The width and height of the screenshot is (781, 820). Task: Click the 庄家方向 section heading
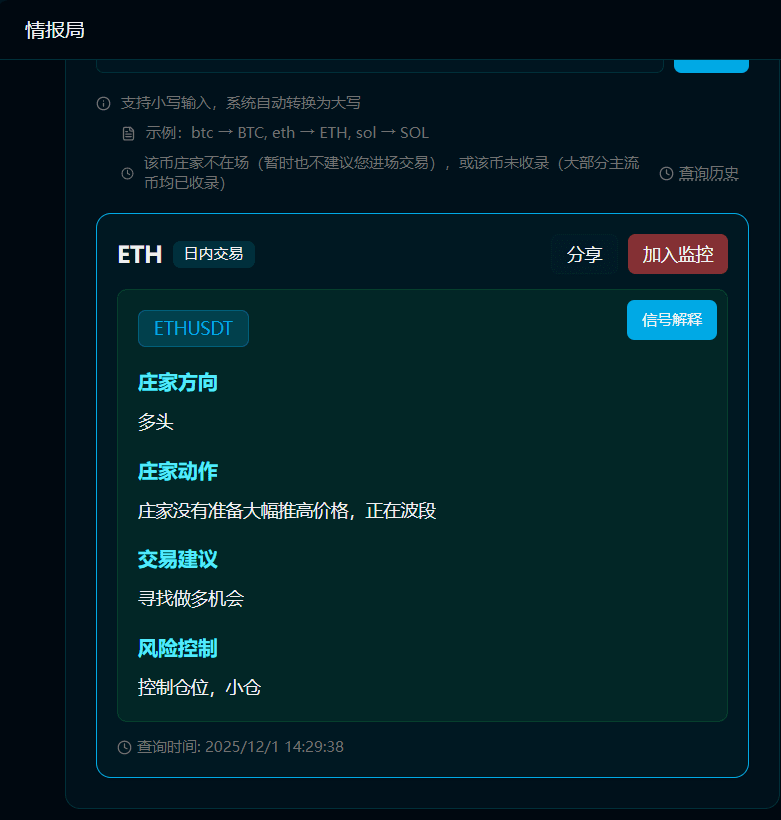point(177,383)
